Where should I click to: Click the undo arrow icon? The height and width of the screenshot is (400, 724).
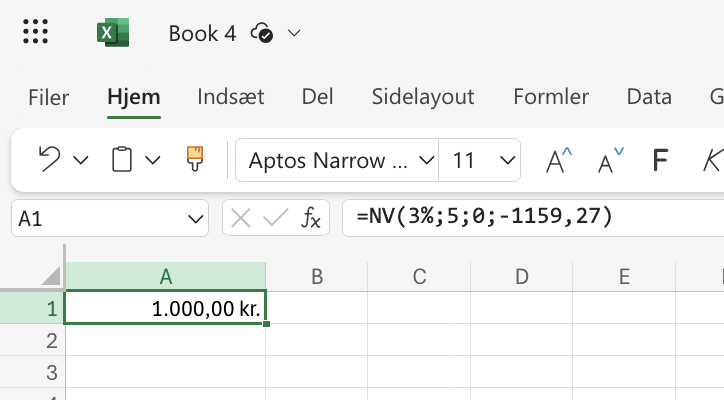coord(49,159)
